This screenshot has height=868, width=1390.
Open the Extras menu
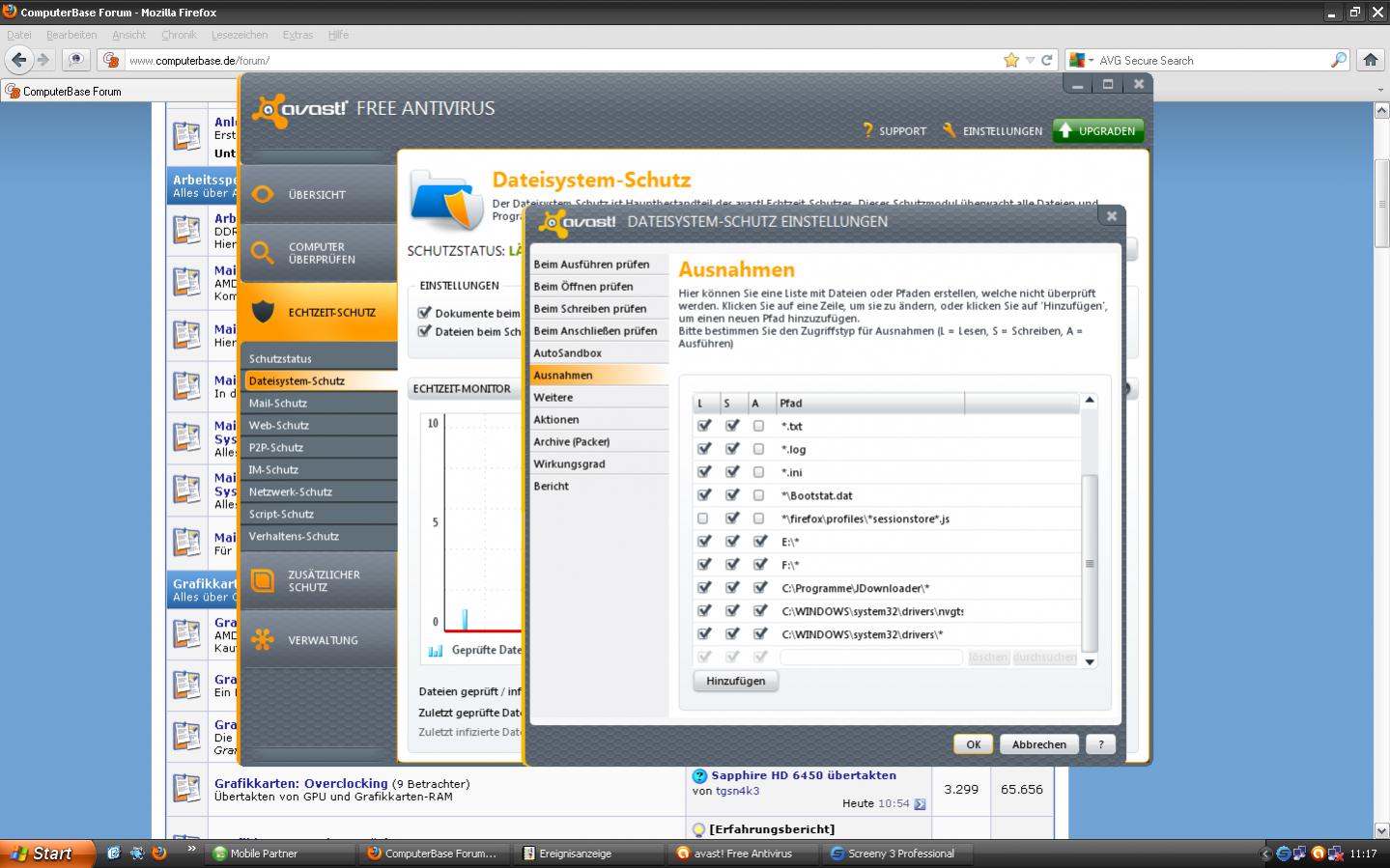coord(298,35)
